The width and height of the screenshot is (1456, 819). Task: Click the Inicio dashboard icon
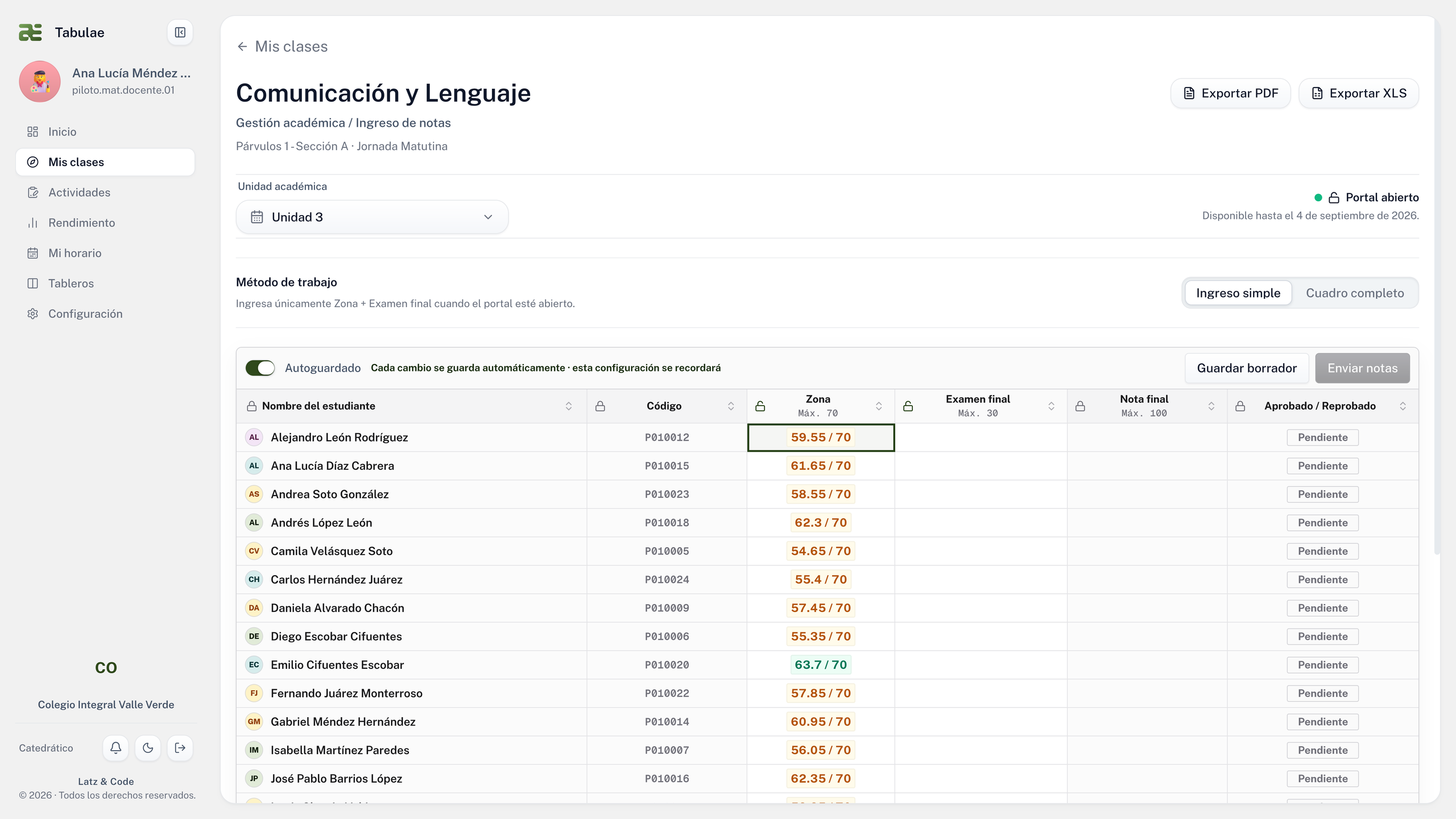[33, 132]
